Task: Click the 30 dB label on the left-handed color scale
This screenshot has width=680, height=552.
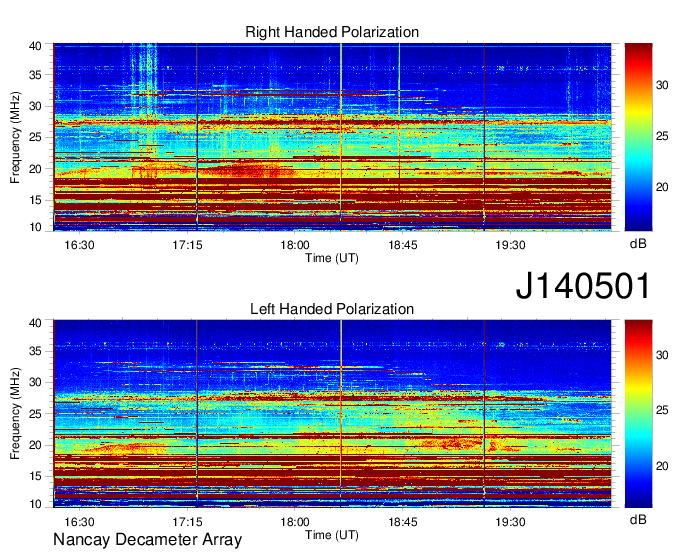Action: coord(662,355)
